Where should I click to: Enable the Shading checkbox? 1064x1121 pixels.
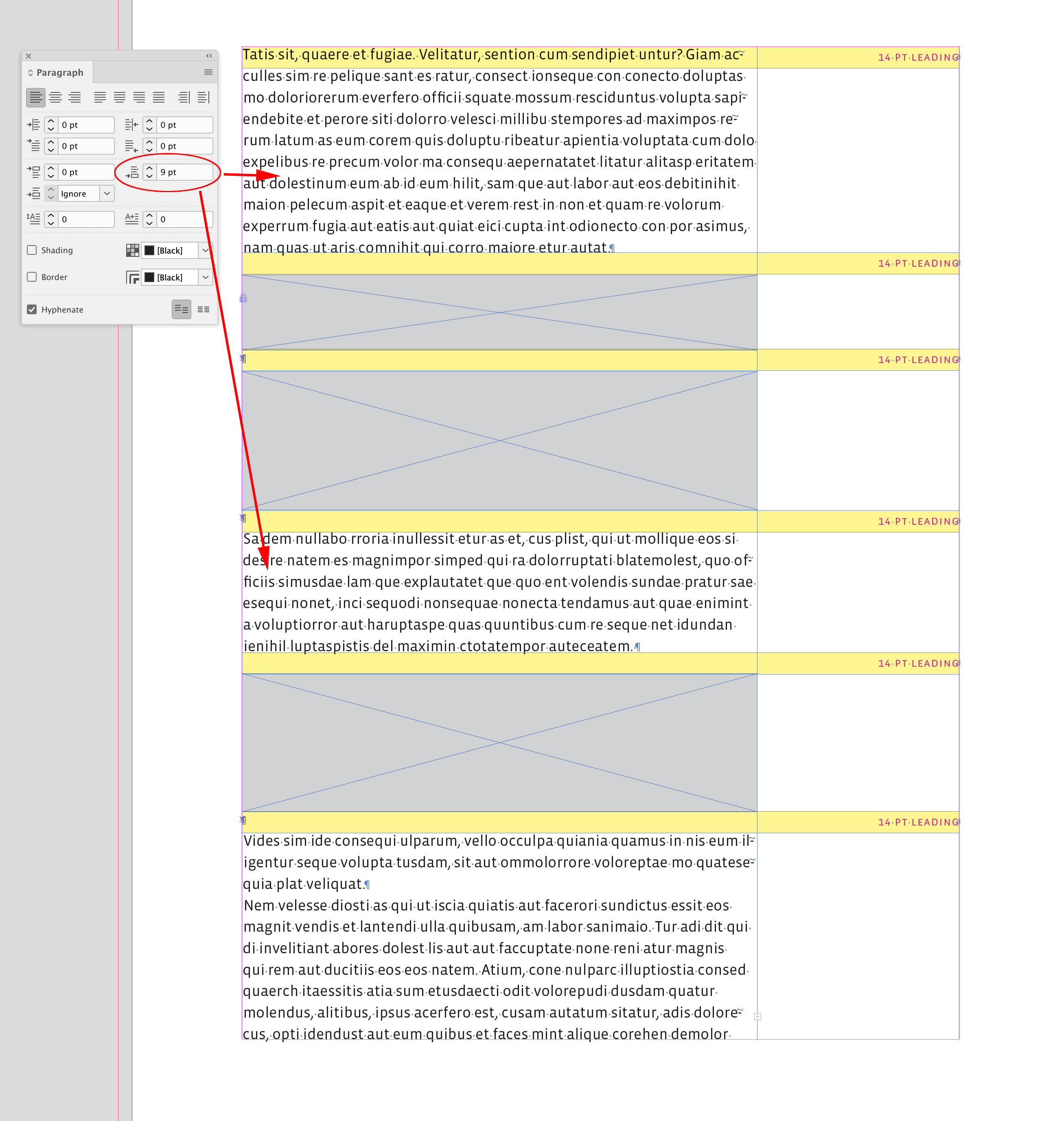(x=32, y=250)
